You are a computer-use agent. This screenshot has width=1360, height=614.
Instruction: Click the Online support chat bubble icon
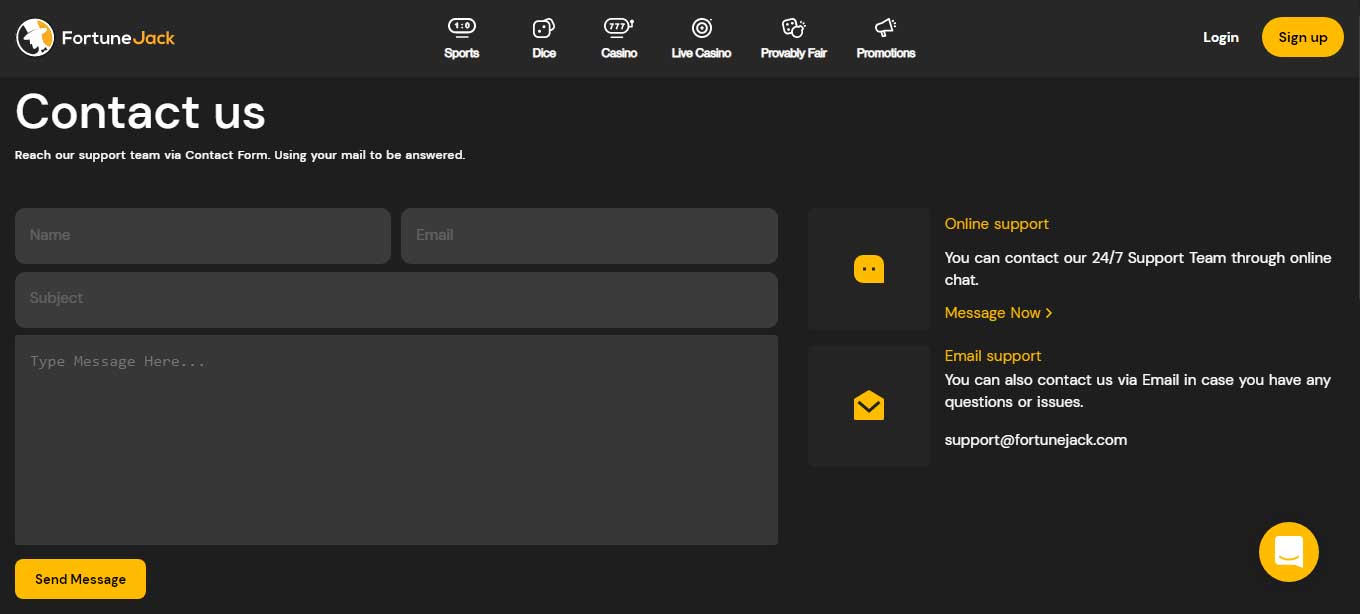pos(869,269)
